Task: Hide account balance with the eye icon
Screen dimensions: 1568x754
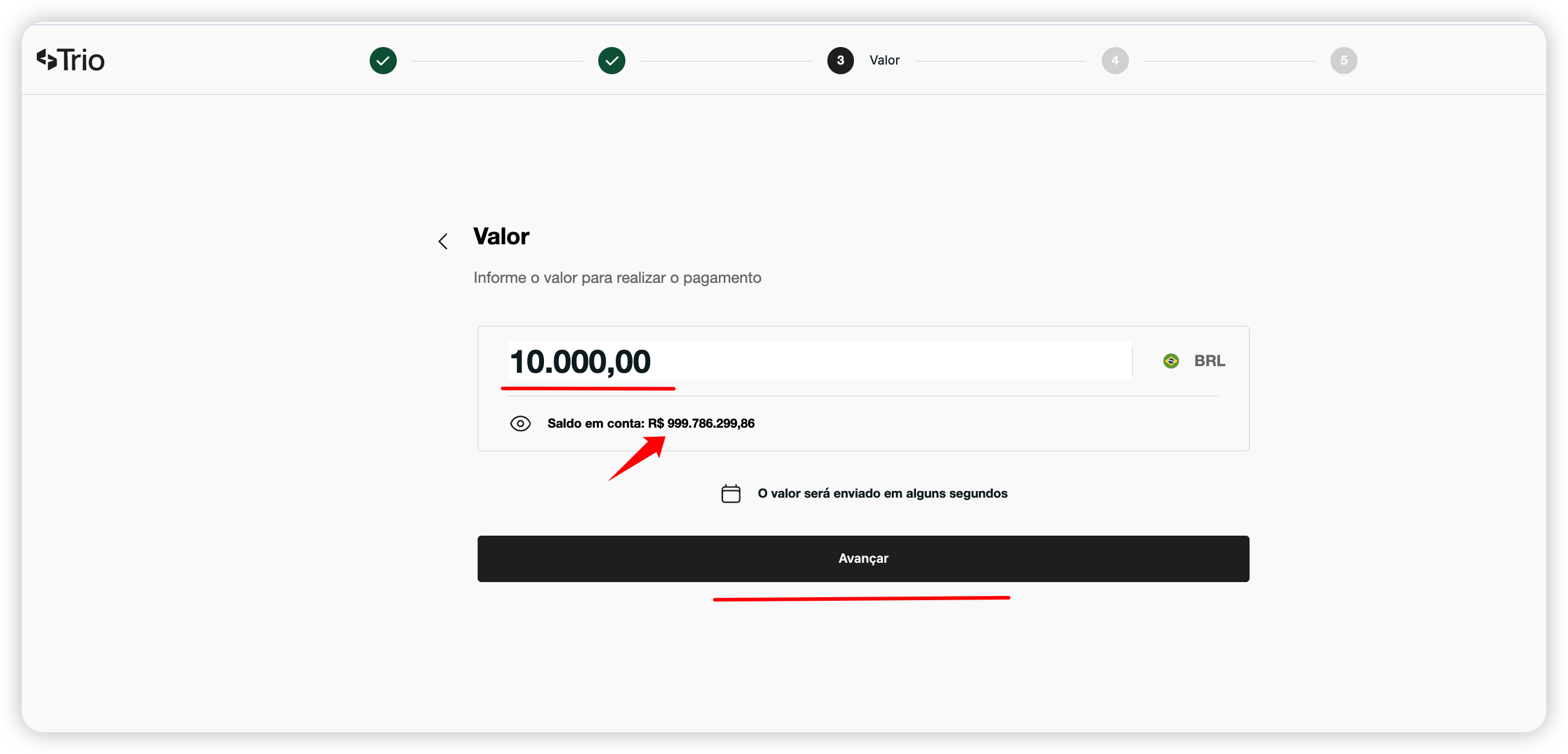Action: (x=520, y=424)
